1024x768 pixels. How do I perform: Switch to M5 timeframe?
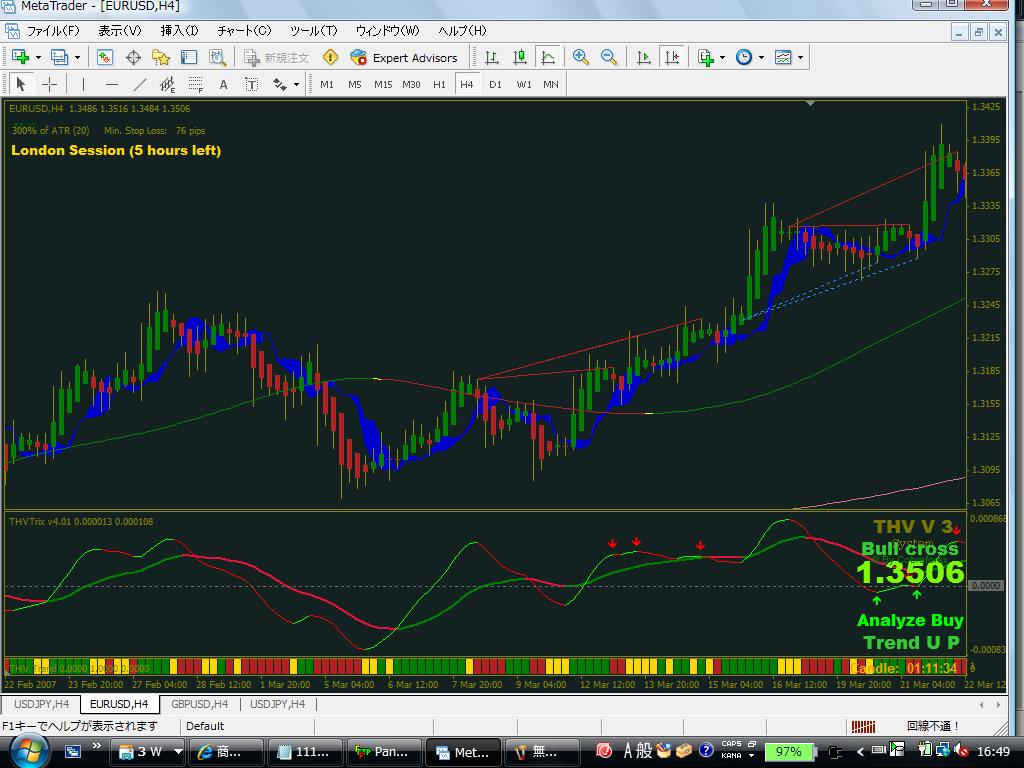point(355,84)
